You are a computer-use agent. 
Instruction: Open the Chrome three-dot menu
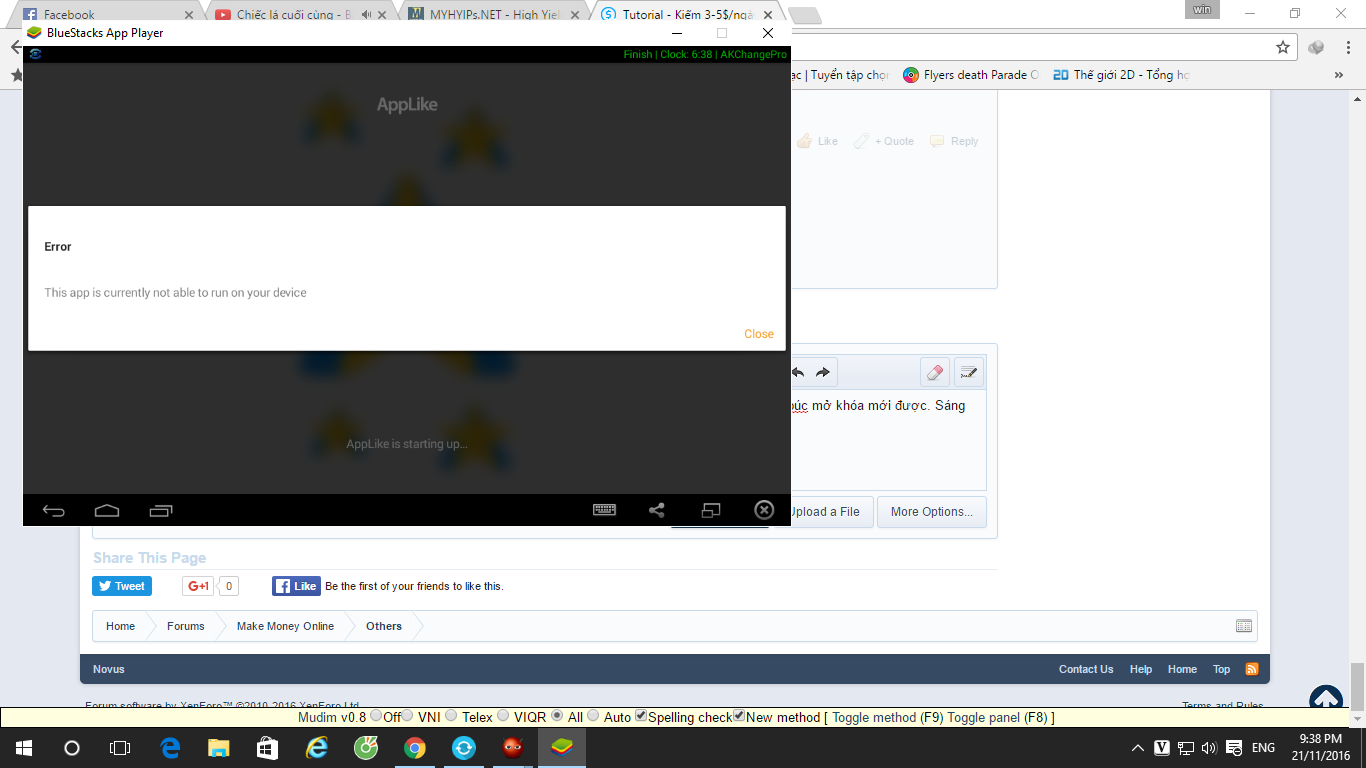[x=1346, y=47]
